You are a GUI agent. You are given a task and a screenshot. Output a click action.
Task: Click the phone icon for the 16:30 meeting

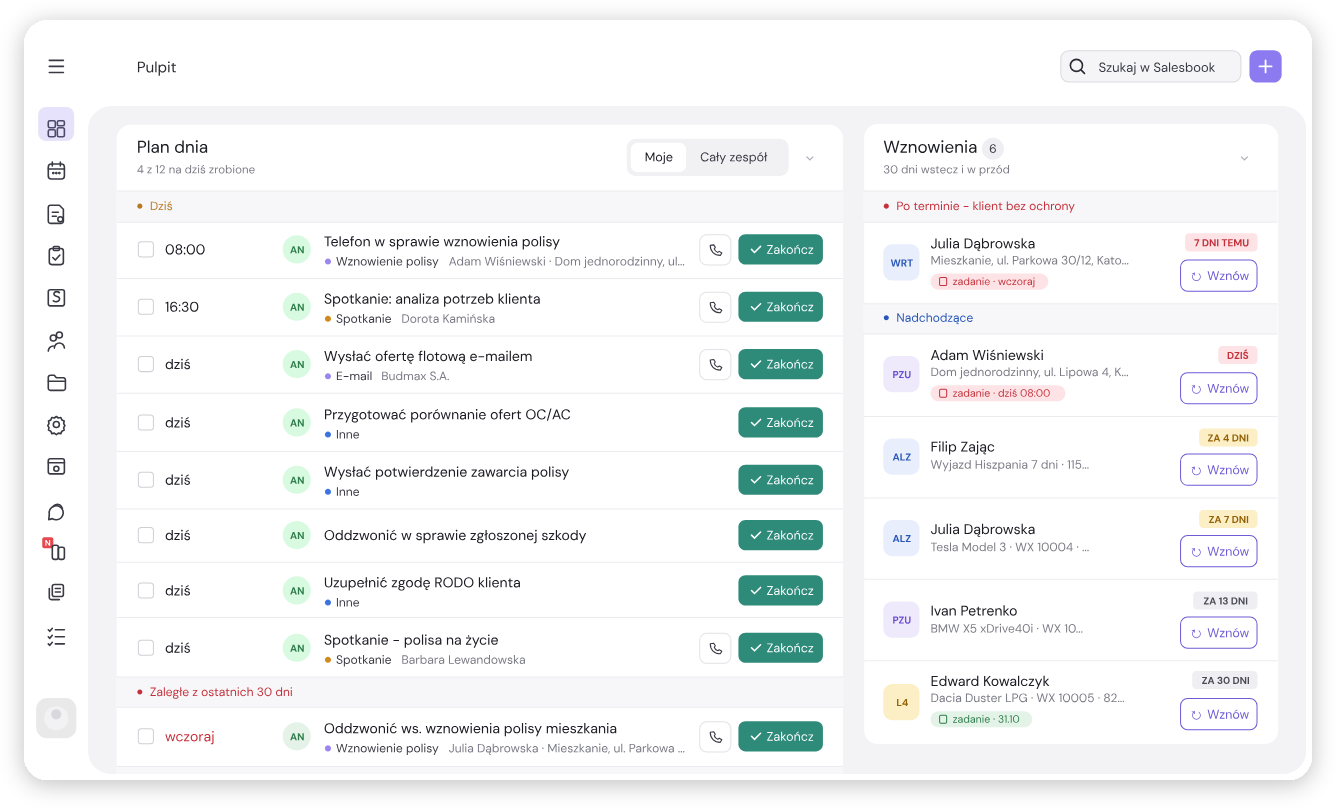click(x=715, y=307)
